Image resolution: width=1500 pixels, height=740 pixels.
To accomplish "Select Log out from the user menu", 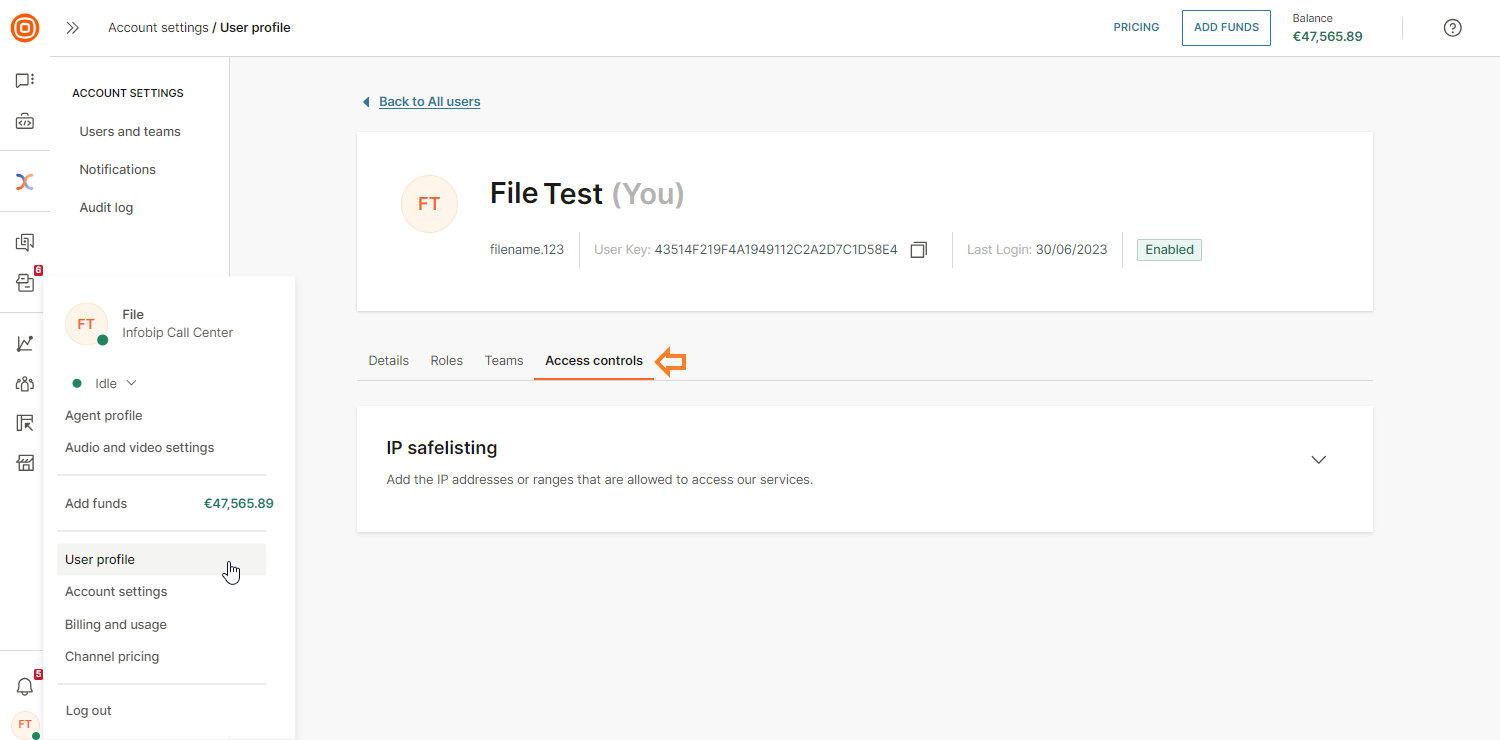I will (88, 711).
